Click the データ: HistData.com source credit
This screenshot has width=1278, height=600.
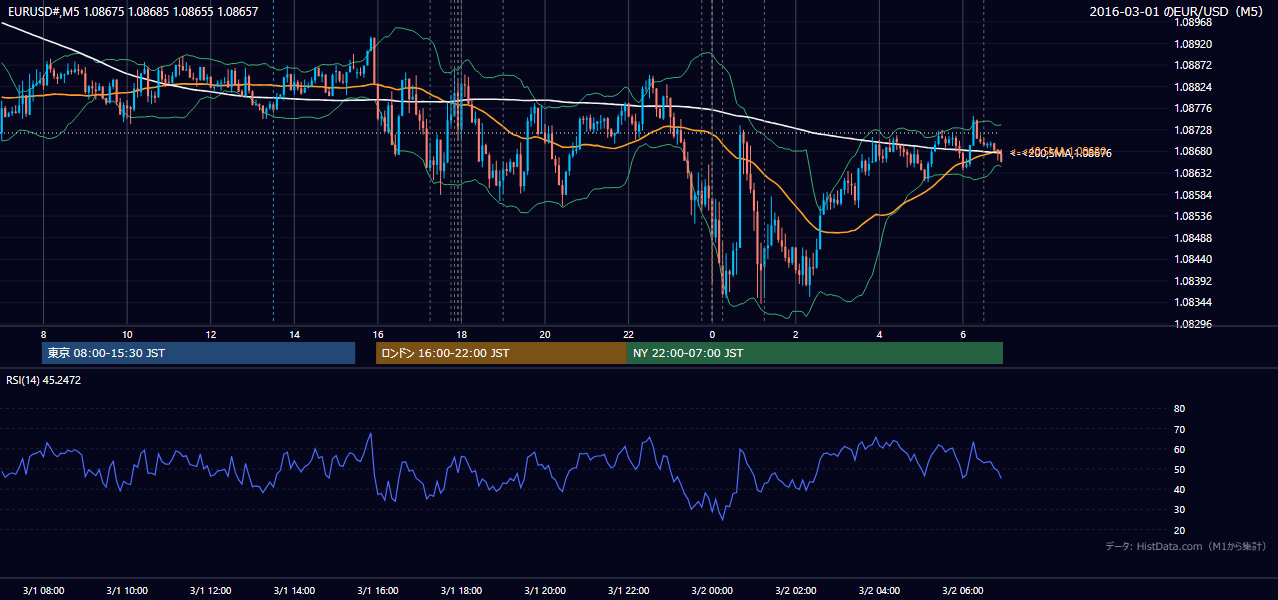click(1186, 547)
